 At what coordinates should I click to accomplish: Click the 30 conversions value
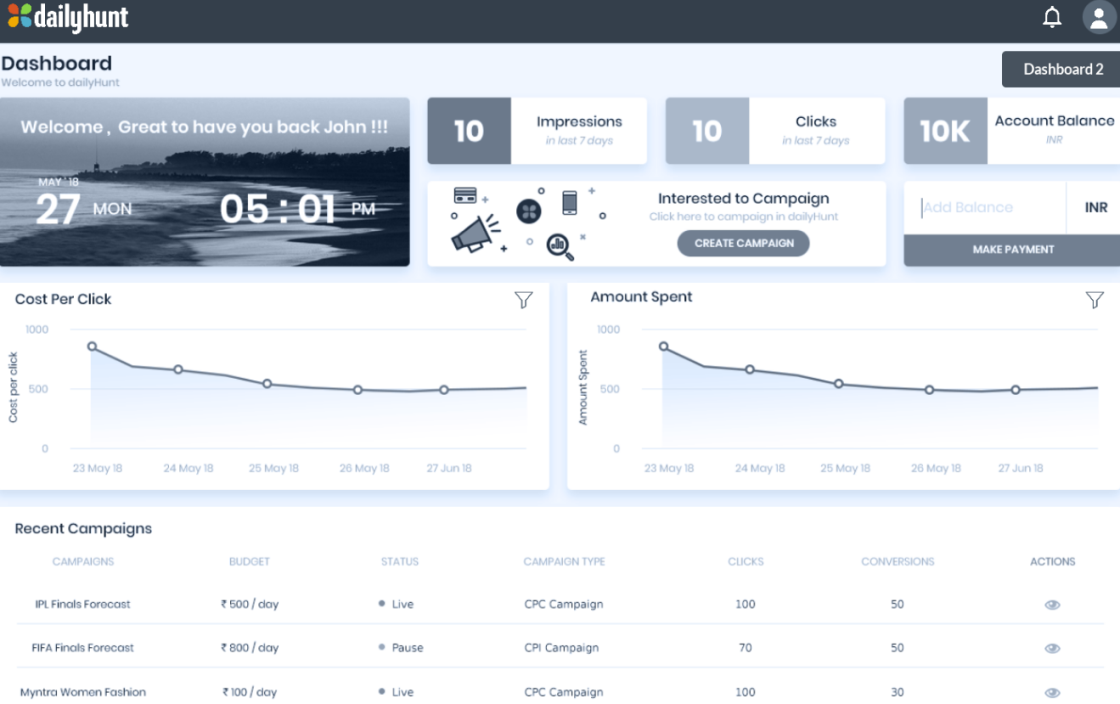click(897, 692)
